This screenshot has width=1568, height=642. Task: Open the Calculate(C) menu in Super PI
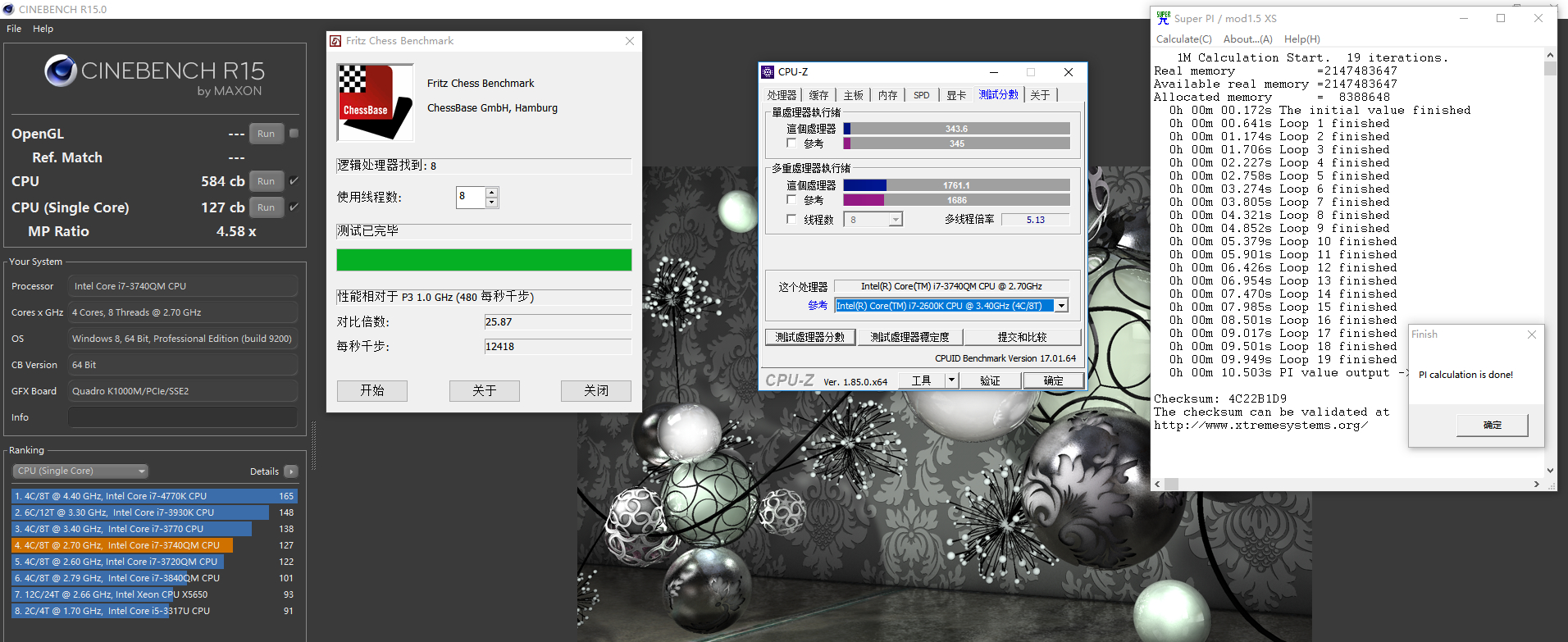pyautogui.click(x=1183, y=39)
